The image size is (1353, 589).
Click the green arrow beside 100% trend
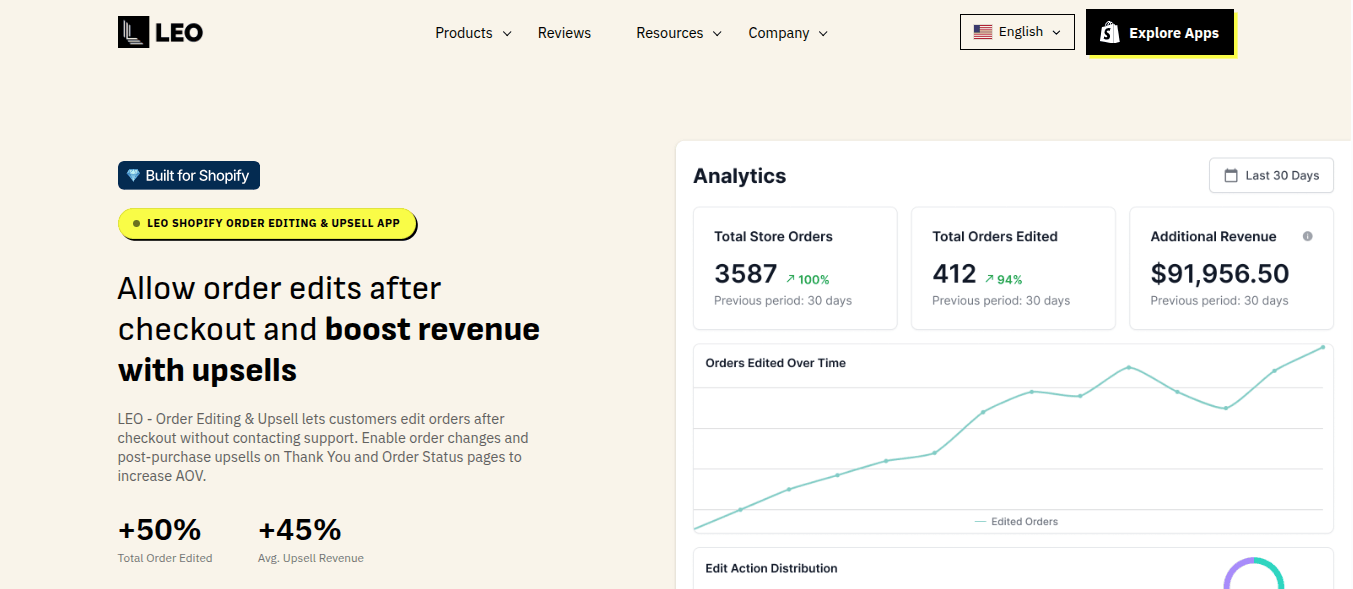pos(790,279)
